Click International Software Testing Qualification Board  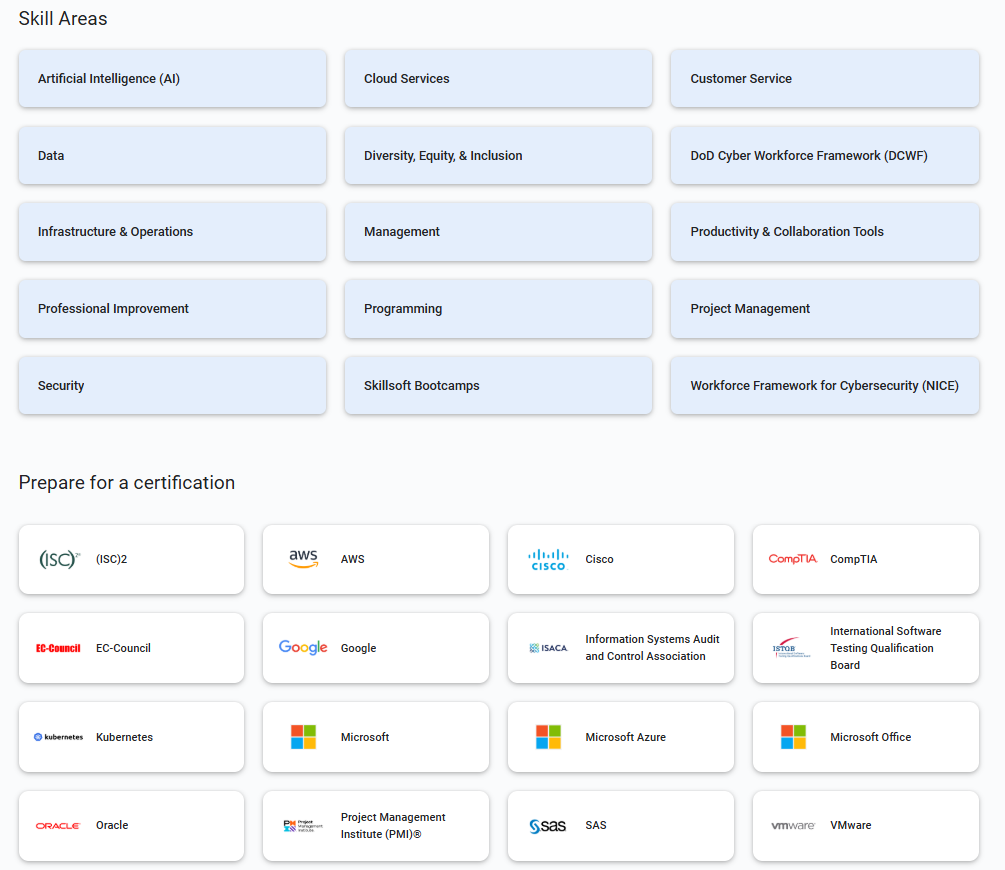point(886,648)
